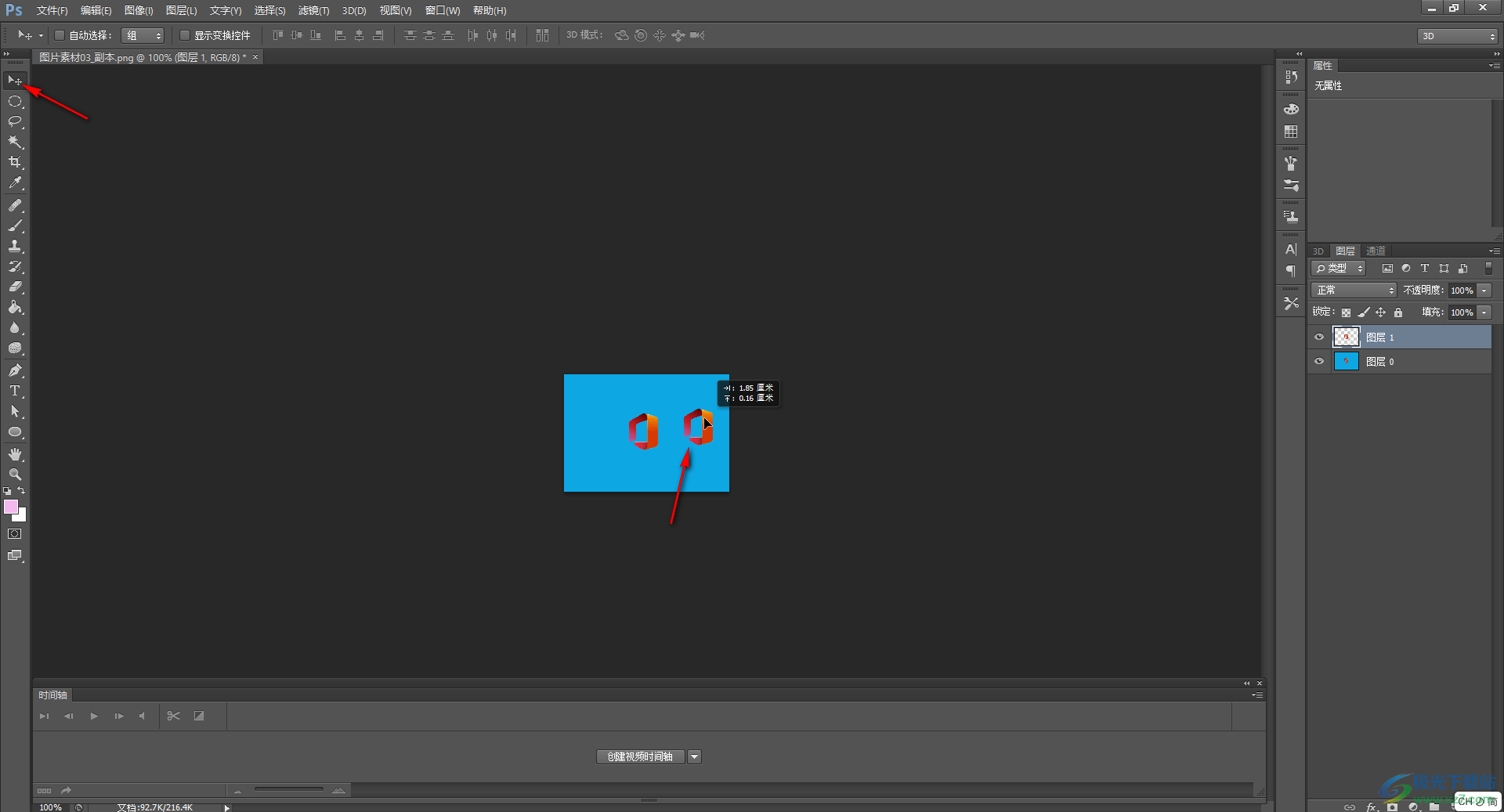Switch to the 3D panel tab
The width and height of the screenshot is (1504, 812).
coord(1318,251)
